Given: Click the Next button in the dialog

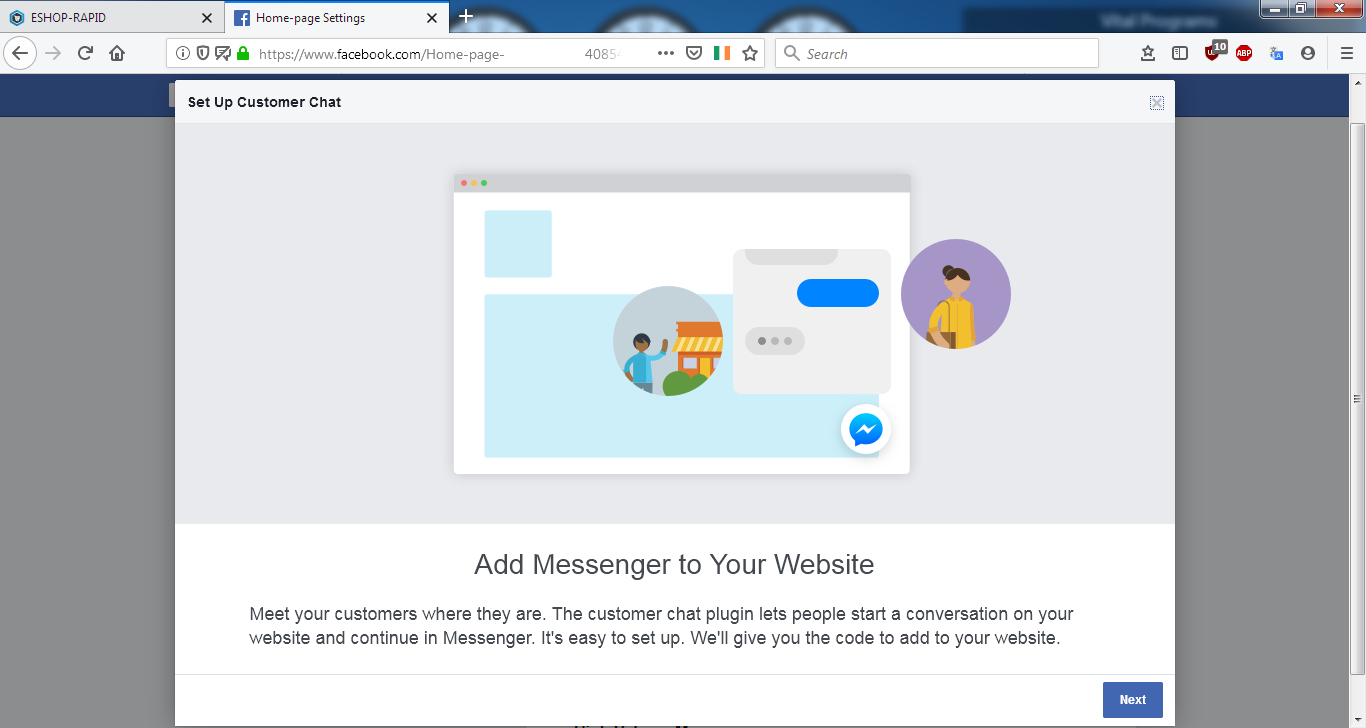Looking at the screenshot, I should 1132,700.
